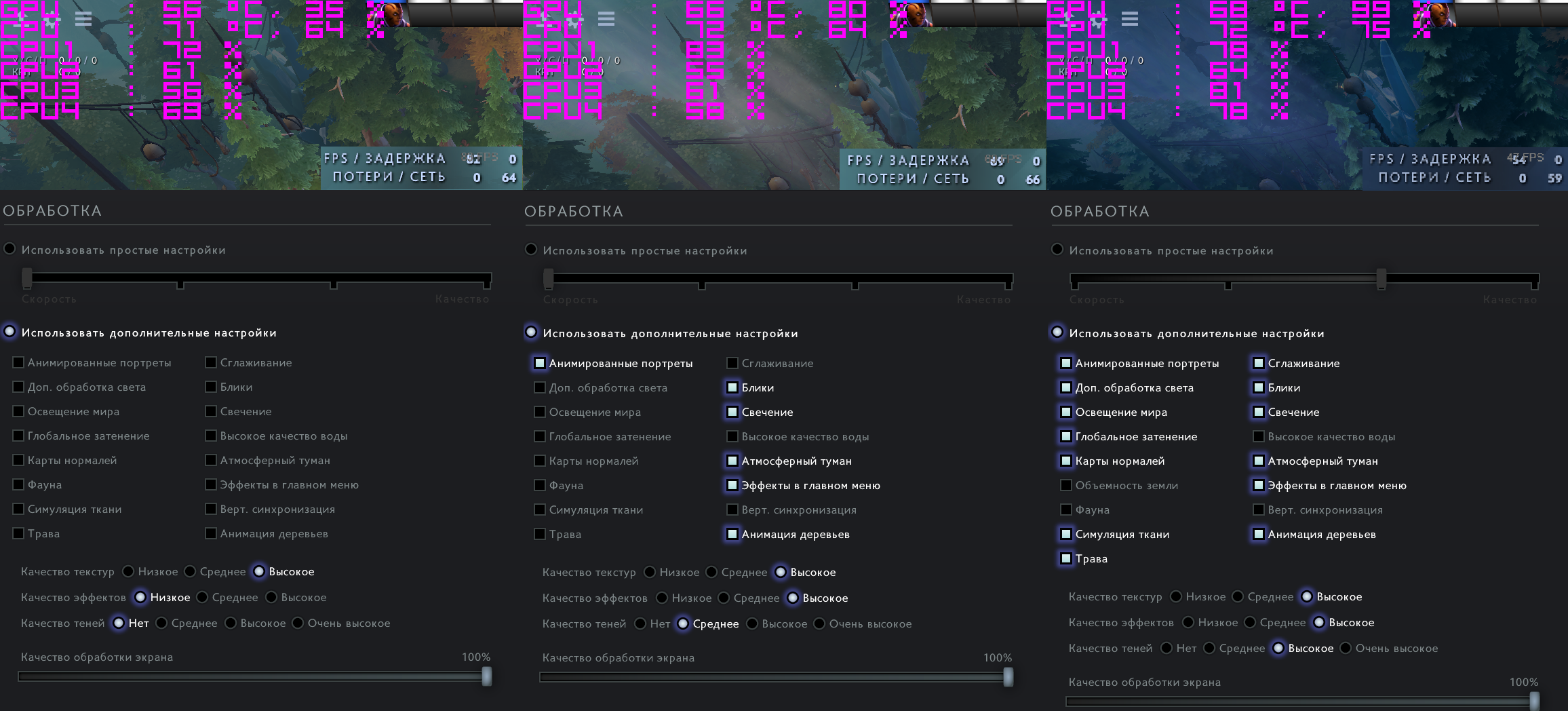Click the Скорость–Качество slider in left screenshot
Image resolution: width=1568 pixels, height=711 pixels.
point(257,278)
